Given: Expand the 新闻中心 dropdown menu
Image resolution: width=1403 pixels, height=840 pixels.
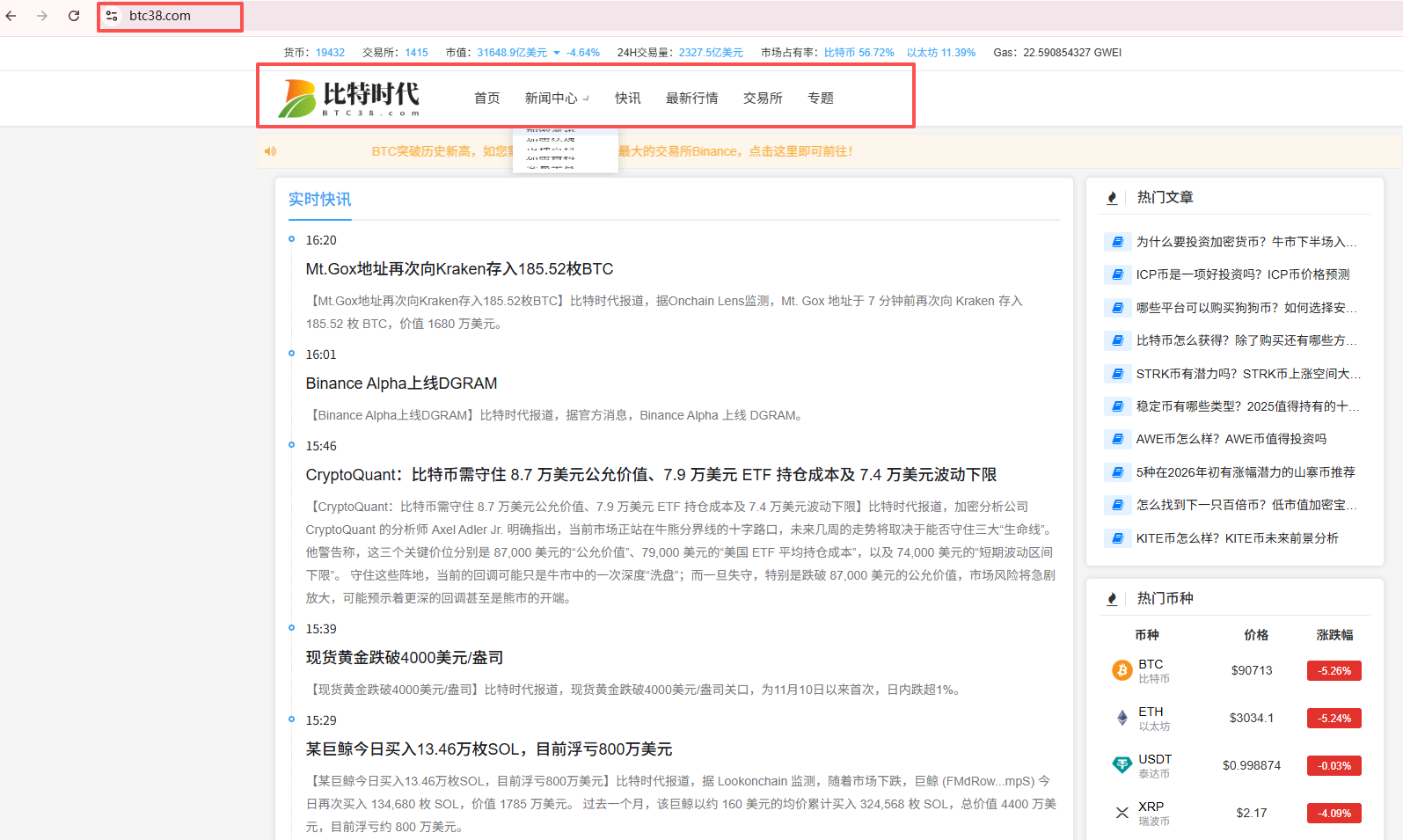Looking at the screenshot, I should click(557, 99).
